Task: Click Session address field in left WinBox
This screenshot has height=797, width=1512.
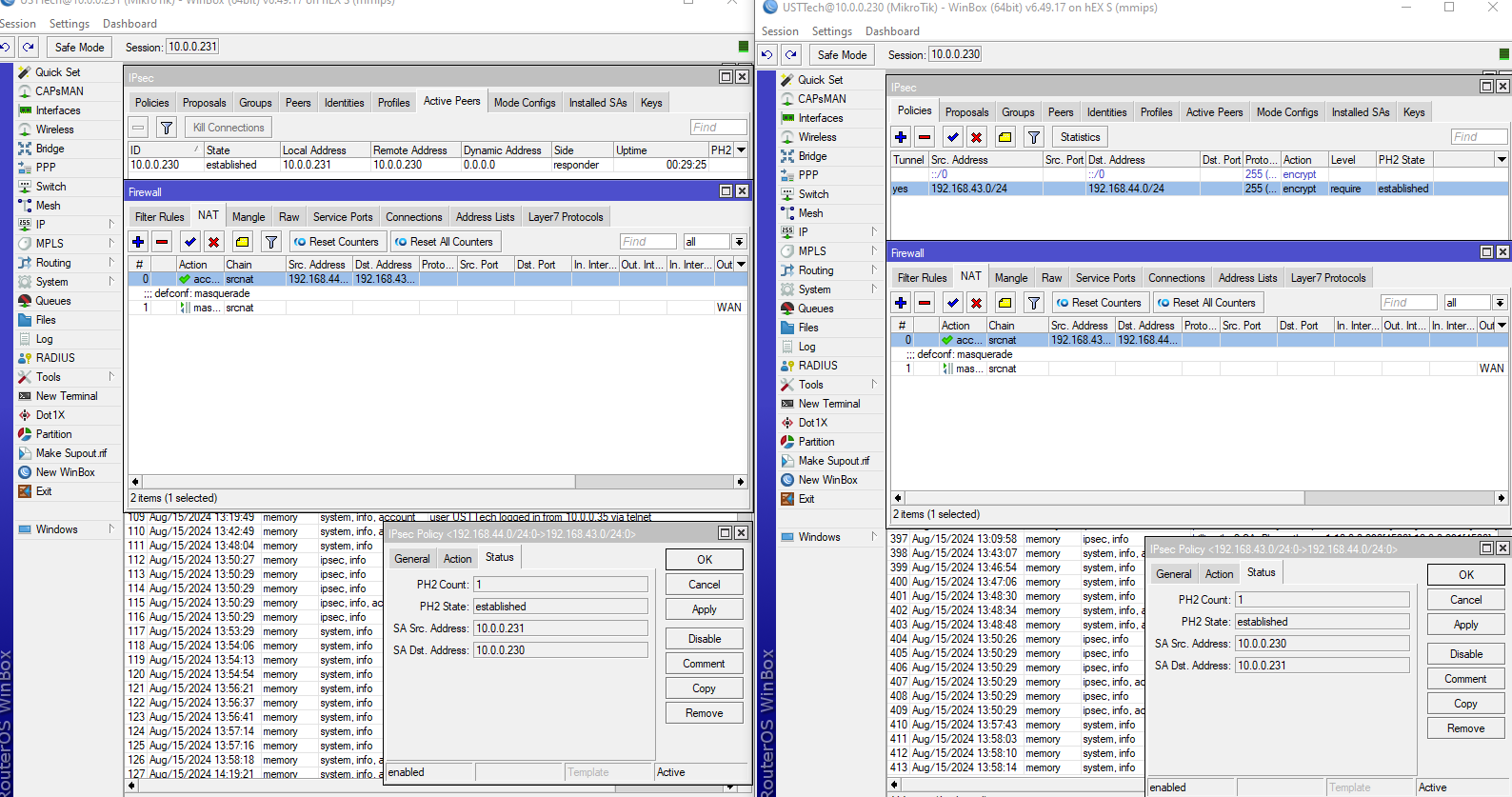Action: (x=192, y=47)
